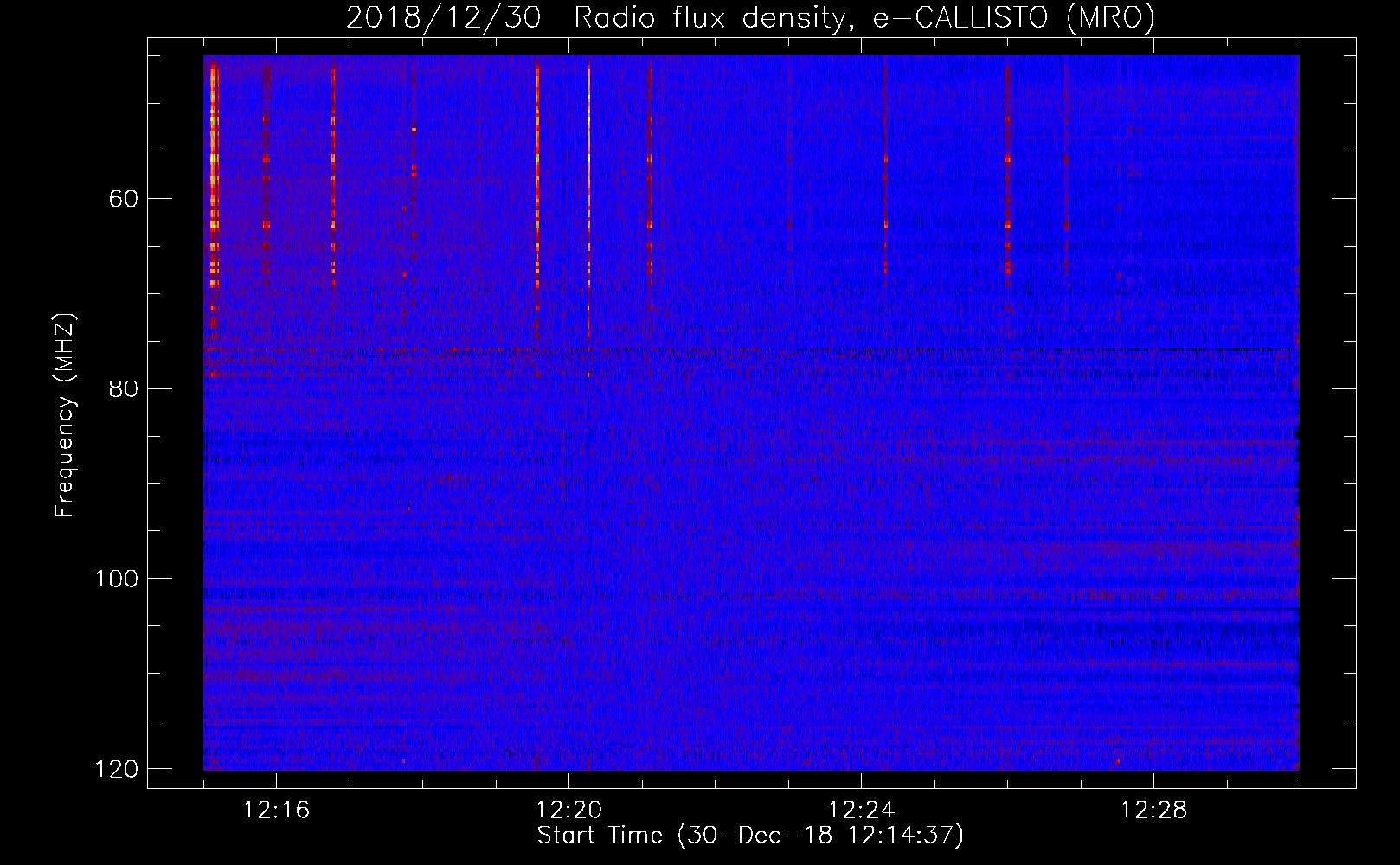1400x865 pixels.
Task: Click the time tick label "12:28"
Action: (1153, 811)
